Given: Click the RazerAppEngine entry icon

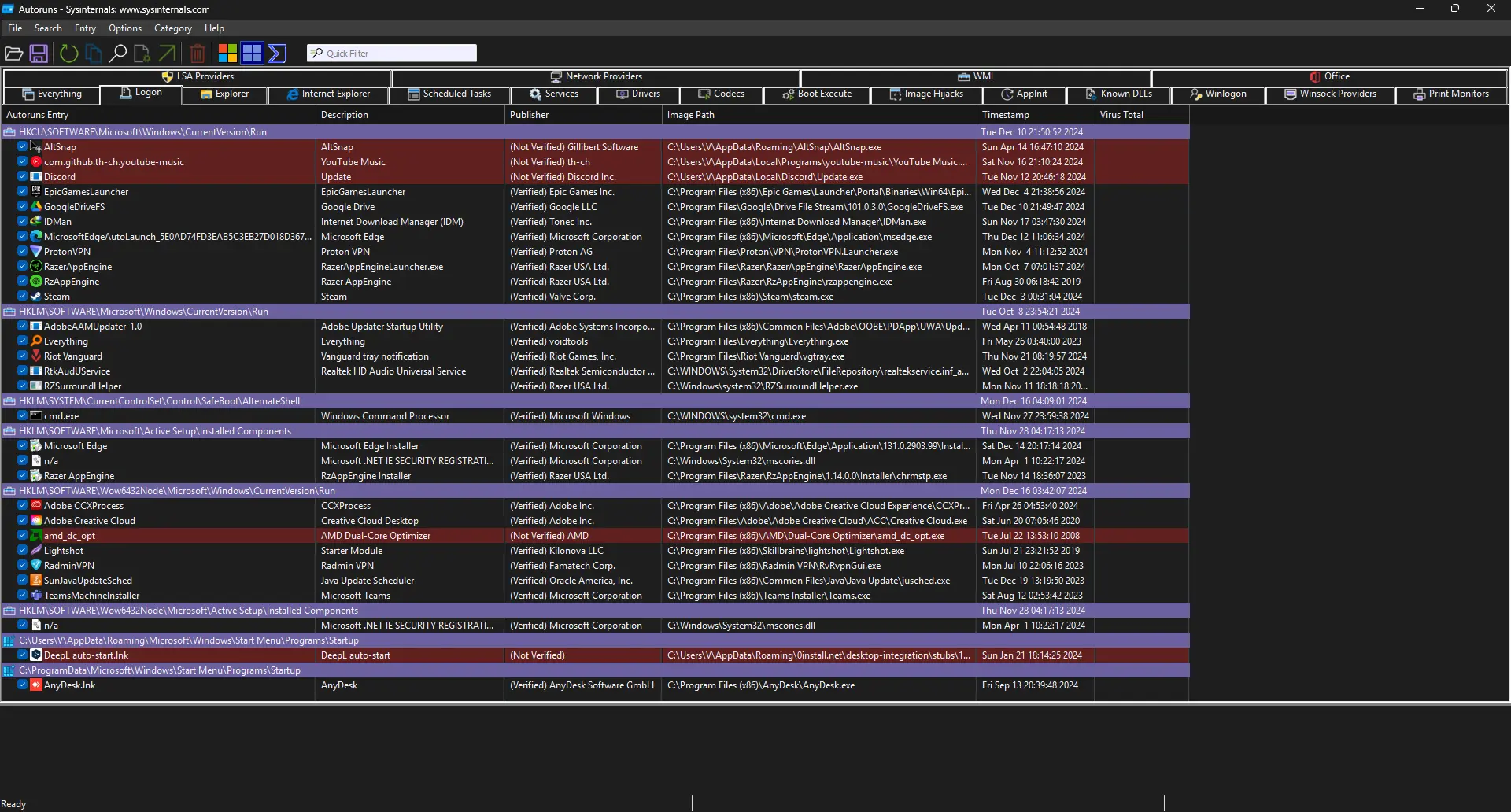Looking at the screenshot, I should pos(36,267).
